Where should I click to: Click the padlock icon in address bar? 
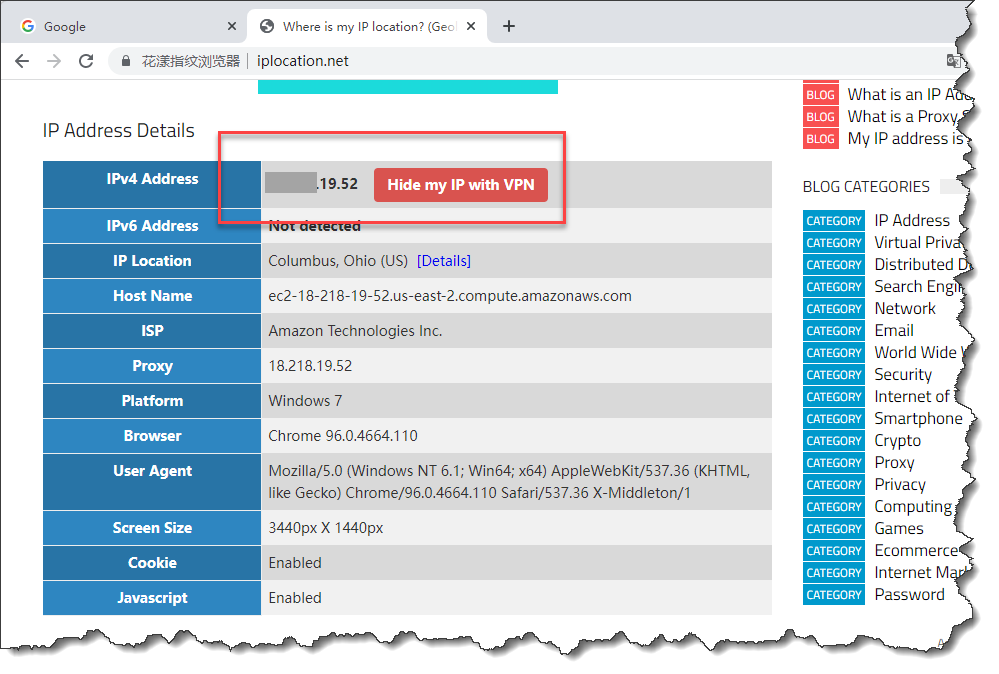[x=126, y=61]
